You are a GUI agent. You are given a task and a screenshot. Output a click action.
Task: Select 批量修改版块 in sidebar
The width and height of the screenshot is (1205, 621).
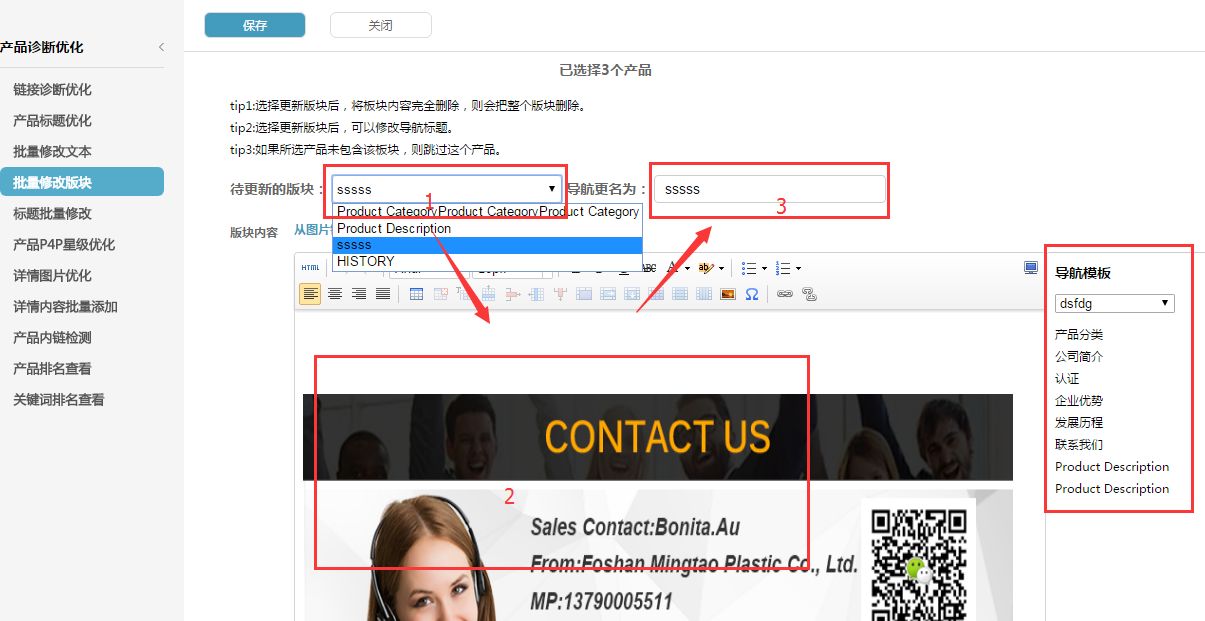point(82,182)
